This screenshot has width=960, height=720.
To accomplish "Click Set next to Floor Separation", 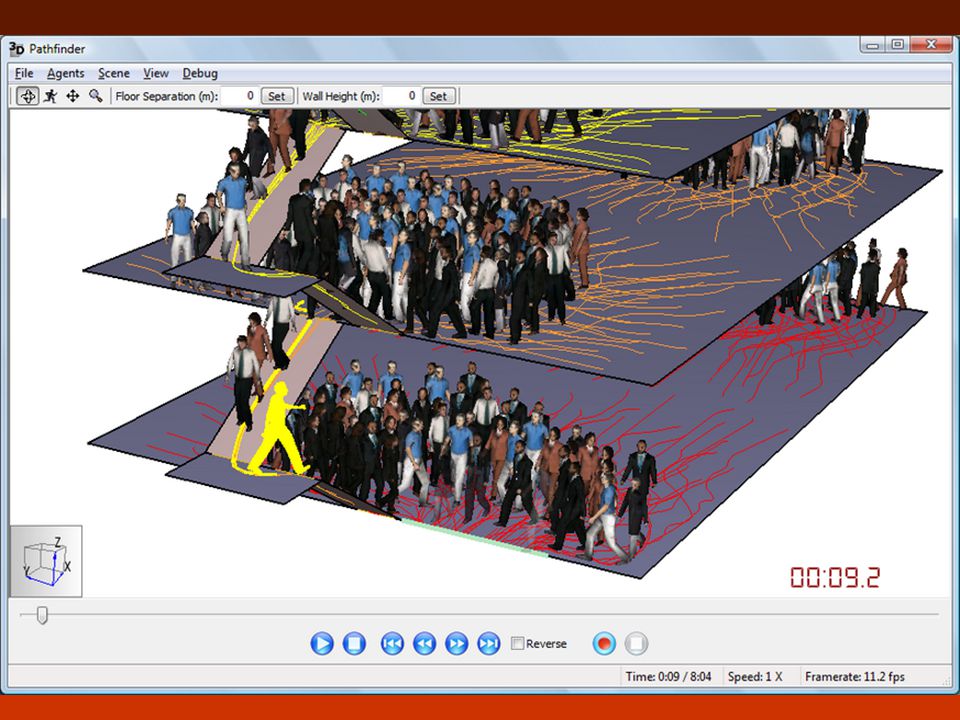I will point(277,96).
